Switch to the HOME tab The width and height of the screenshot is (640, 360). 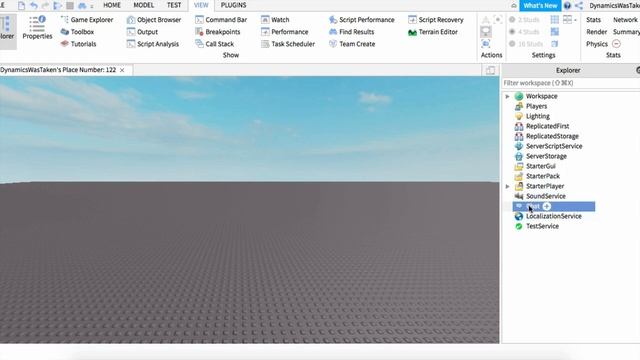click(112, 5)
